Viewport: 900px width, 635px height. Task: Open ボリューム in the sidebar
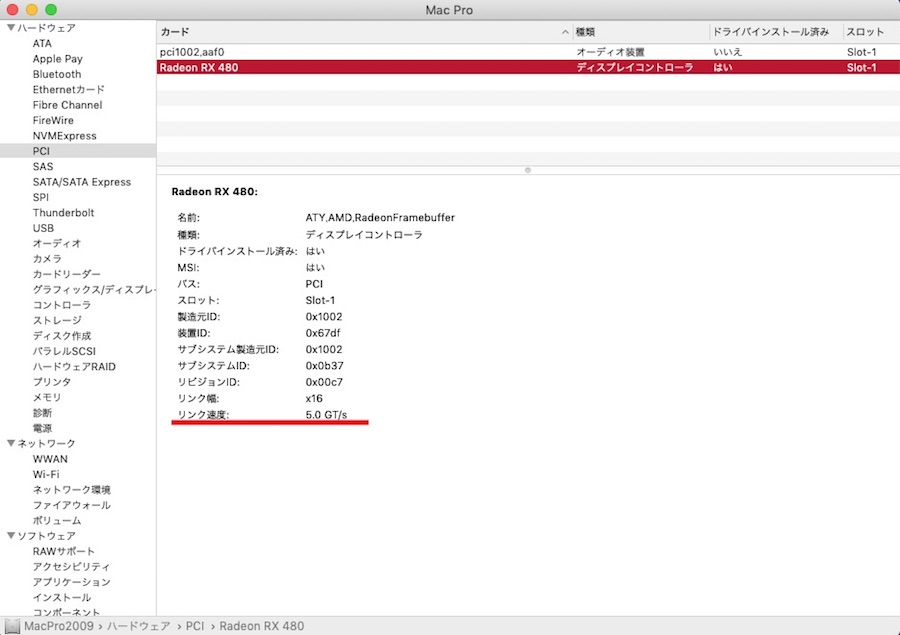[57, 521]
